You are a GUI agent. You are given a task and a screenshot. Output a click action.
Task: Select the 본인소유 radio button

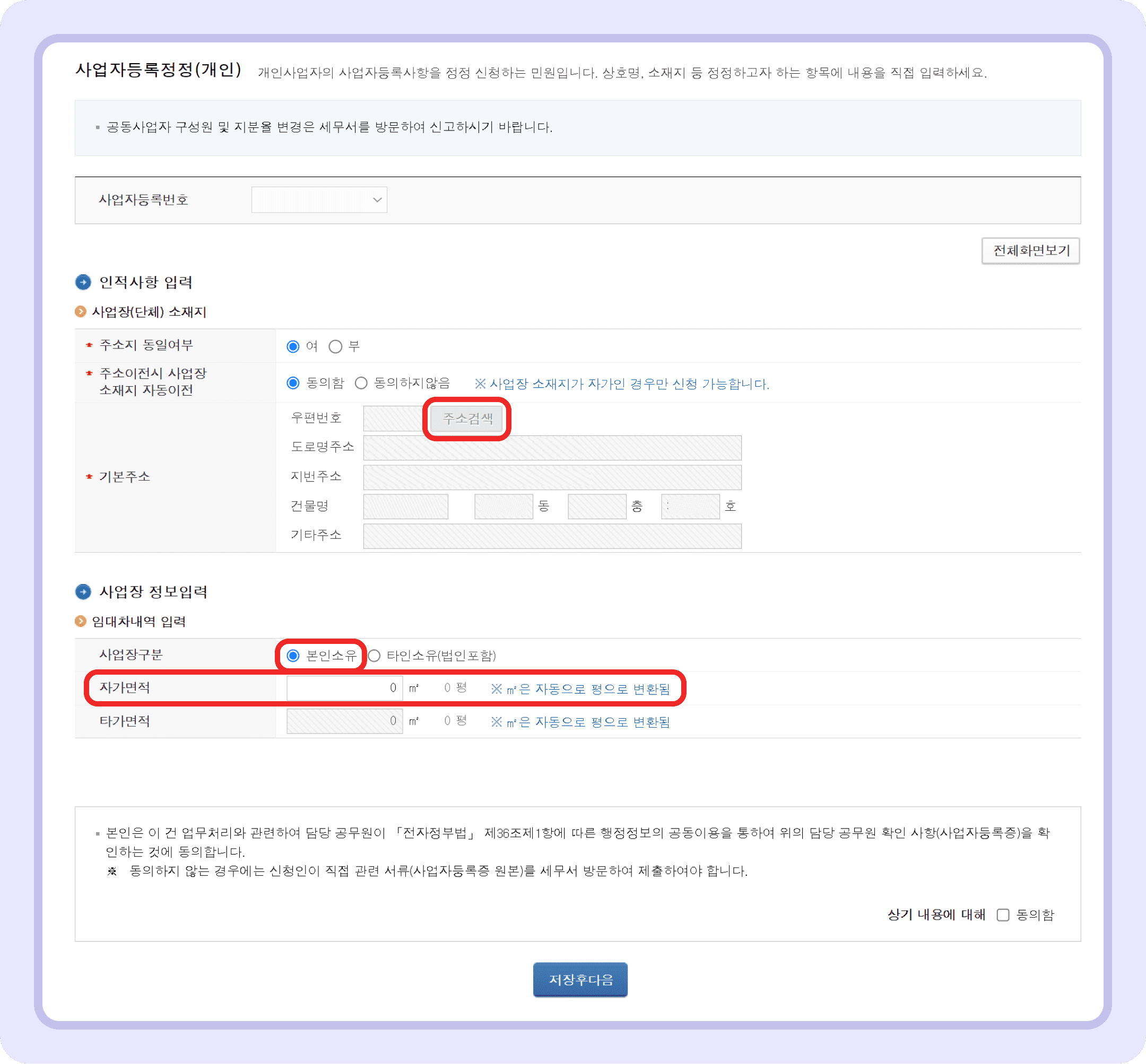pos(294,655)
